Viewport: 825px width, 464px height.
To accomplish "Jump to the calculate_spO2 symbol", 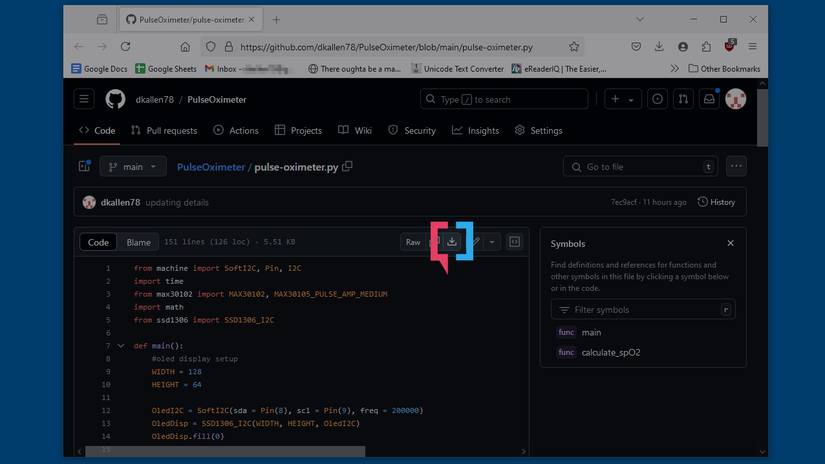I will pos(611,352).
